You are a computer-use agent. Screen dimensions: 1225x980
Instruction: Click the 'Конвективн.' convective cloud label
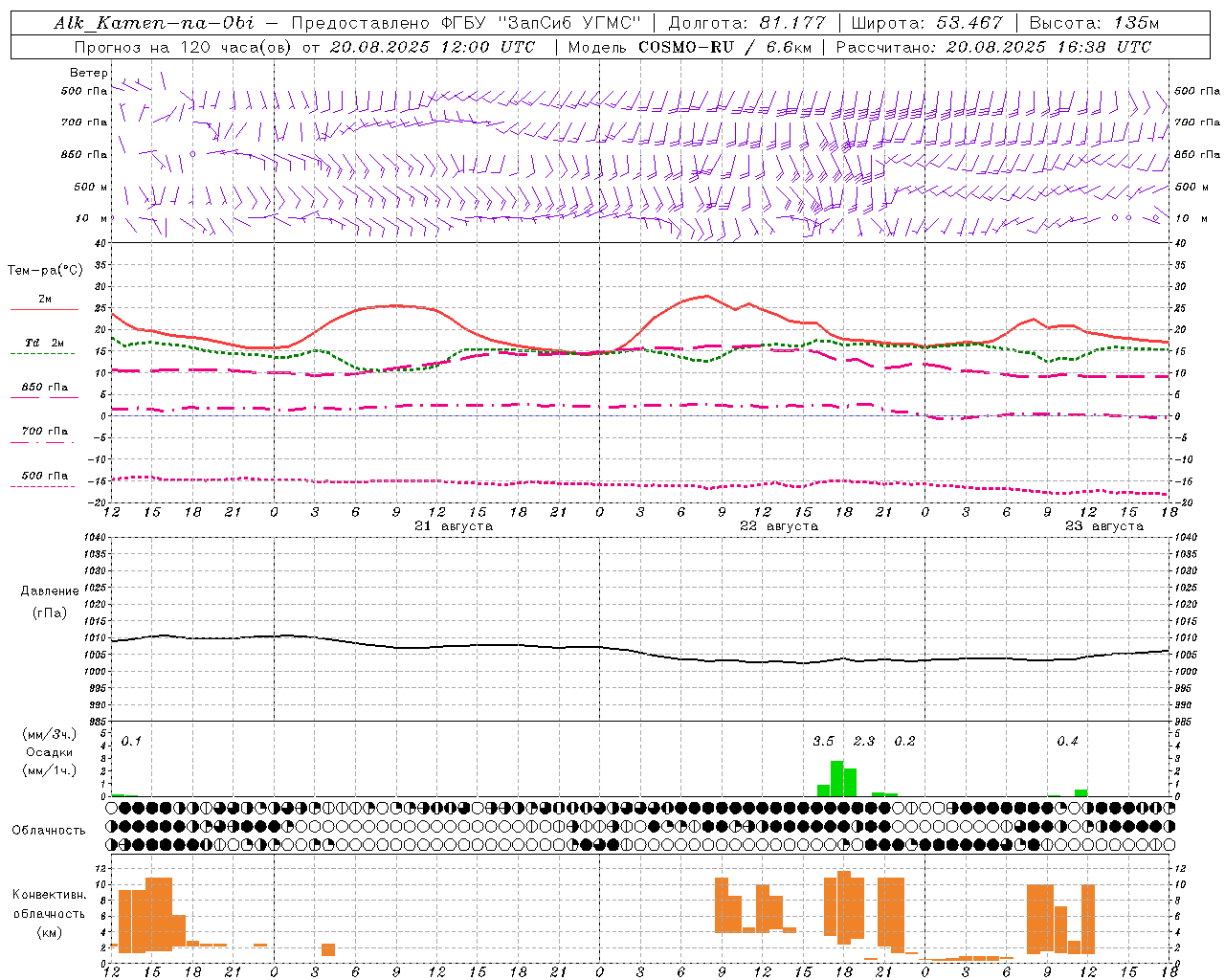[50, 895]
